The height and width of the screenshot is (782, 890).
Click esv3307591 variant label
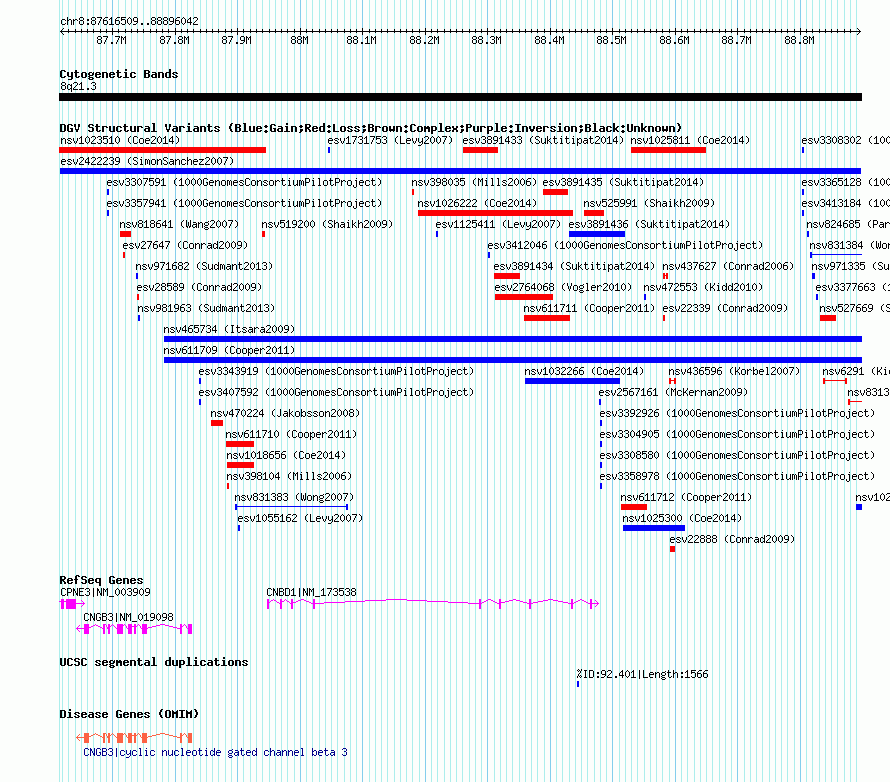pos(244,182)
